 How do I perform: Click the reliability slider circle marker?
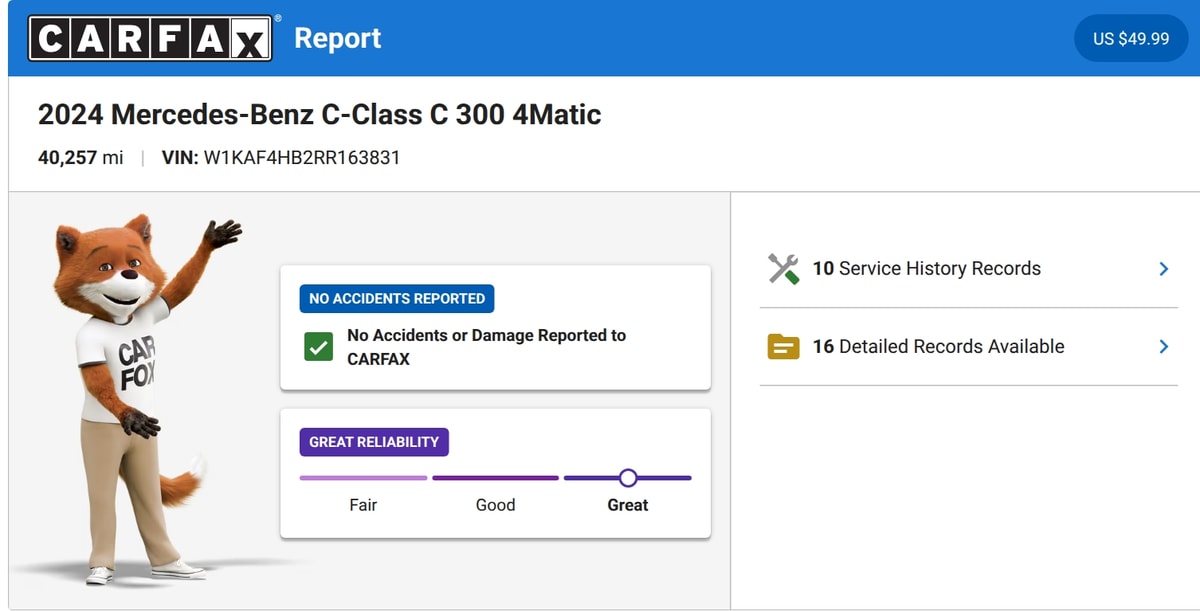628,478
